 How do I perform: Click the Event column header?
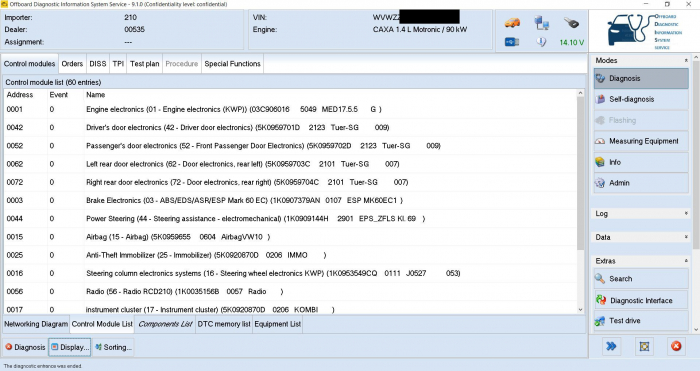58,95
